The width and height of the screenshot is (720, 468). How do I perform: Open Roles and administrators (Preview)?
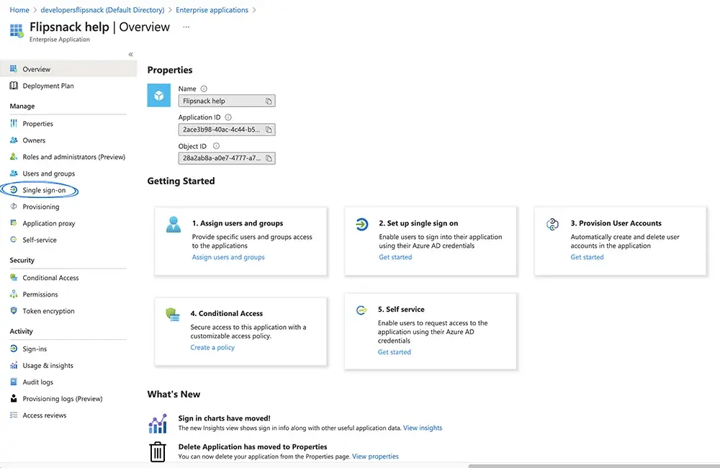pos(74,157)
